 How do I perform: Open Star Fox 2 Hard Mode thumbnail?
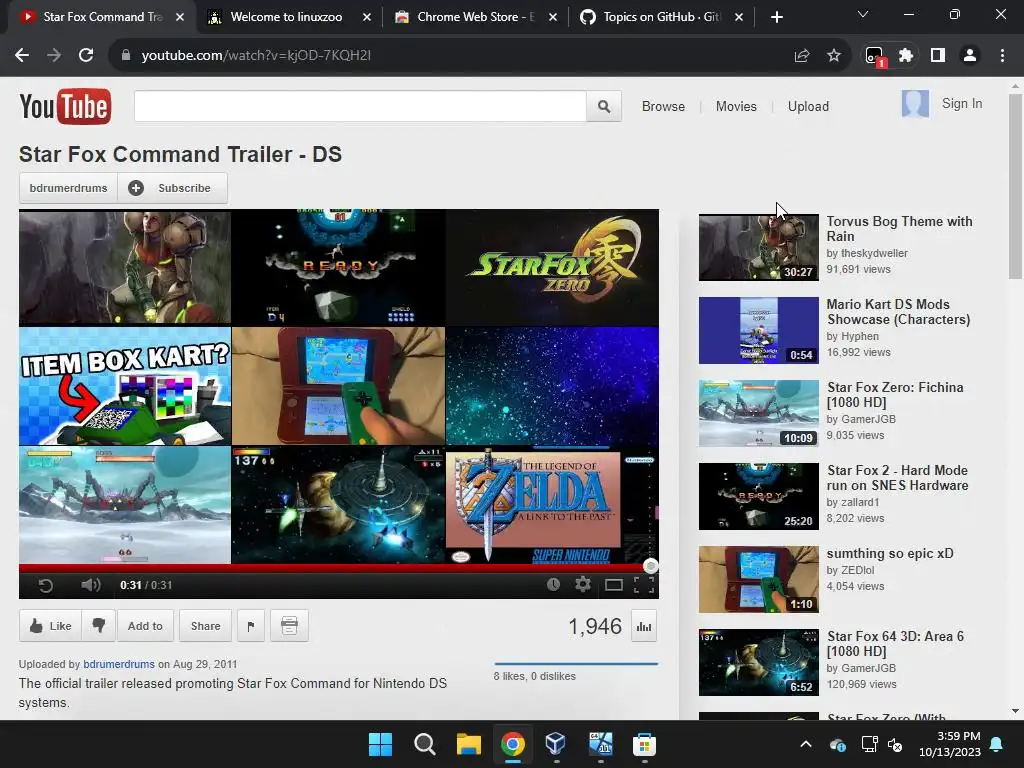tap(758, 496)
